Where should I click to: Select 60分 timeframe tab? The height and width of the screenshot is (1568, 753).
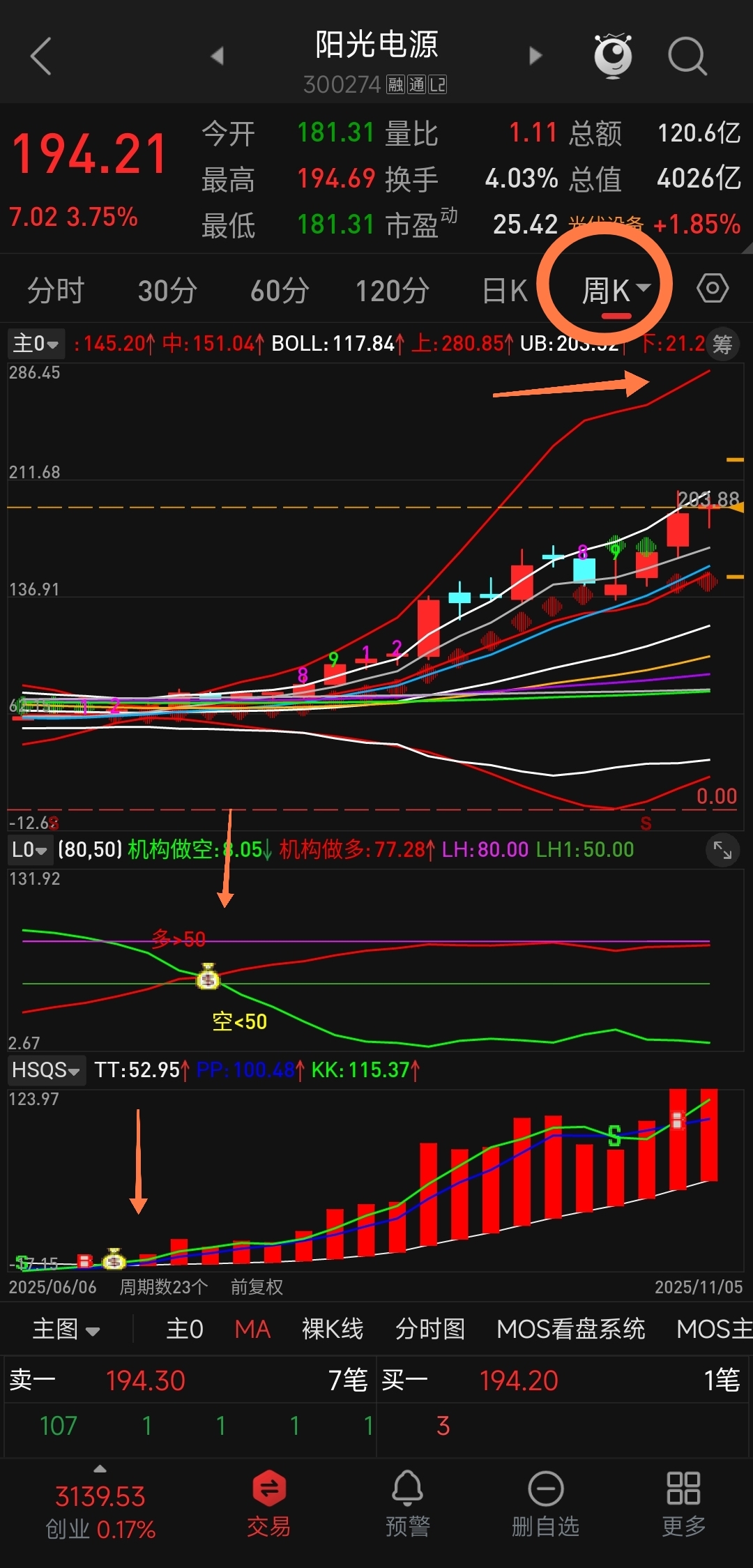click(x=280, y=290)
